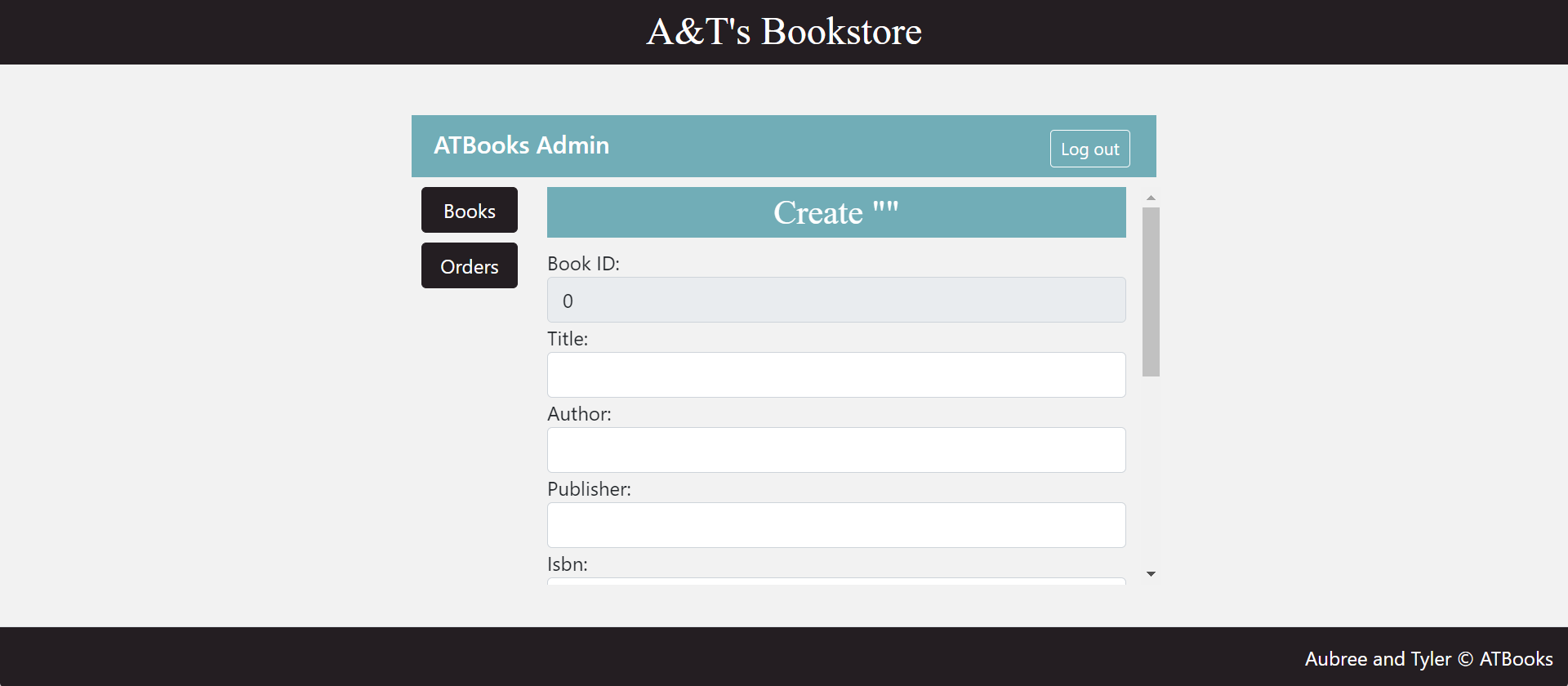Click the scrollbar up arrow
The image size is (1568, 686).
(x=1151, y=198)
